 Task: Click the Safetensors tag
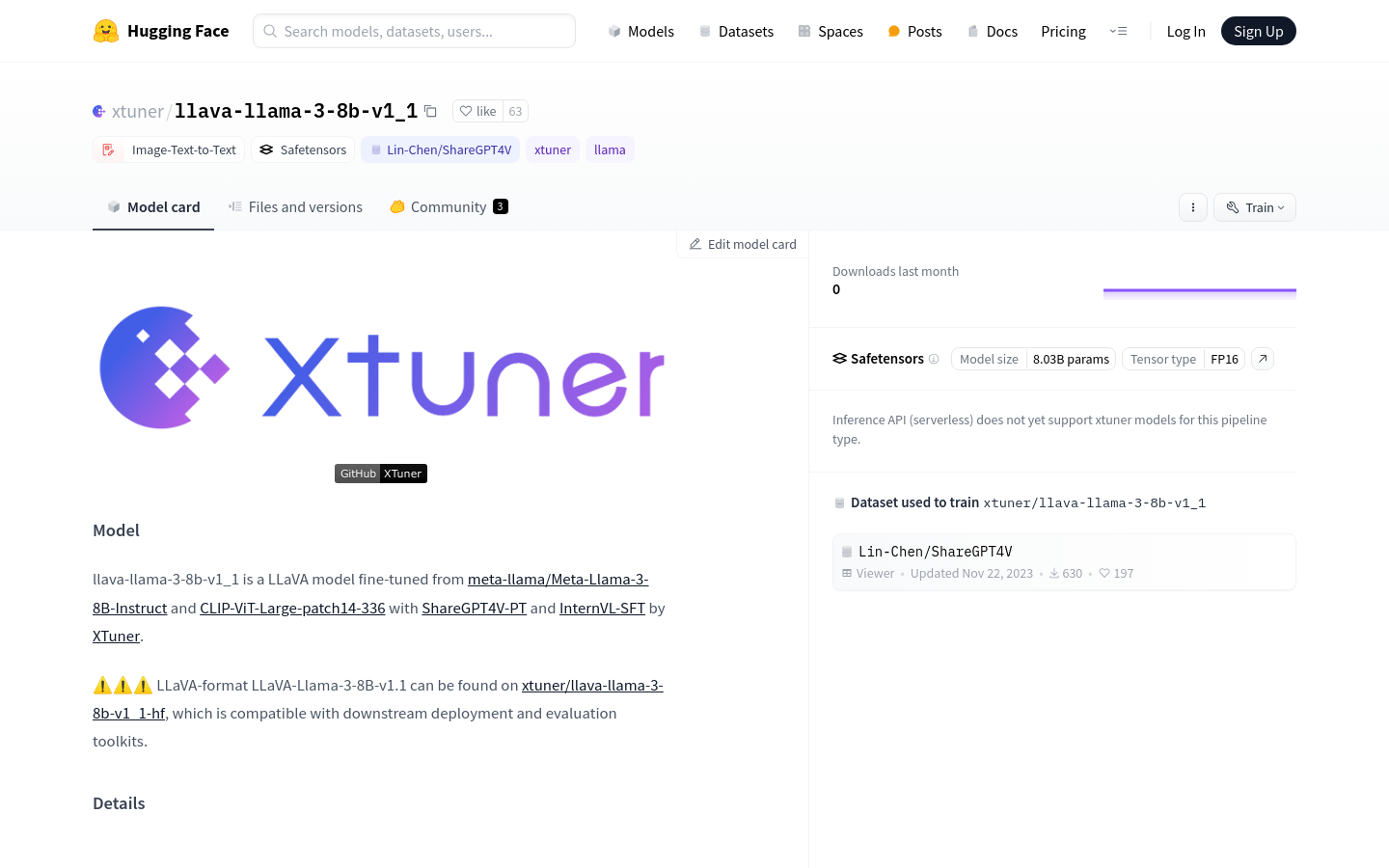[x=303, y=149]
